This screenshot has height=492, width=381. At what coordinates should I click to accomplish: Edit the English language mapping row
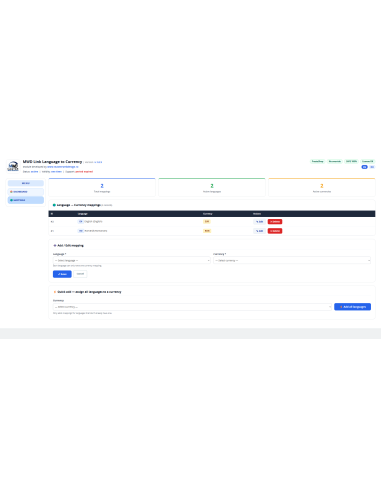pyautogui.click(x=259, y=222)
